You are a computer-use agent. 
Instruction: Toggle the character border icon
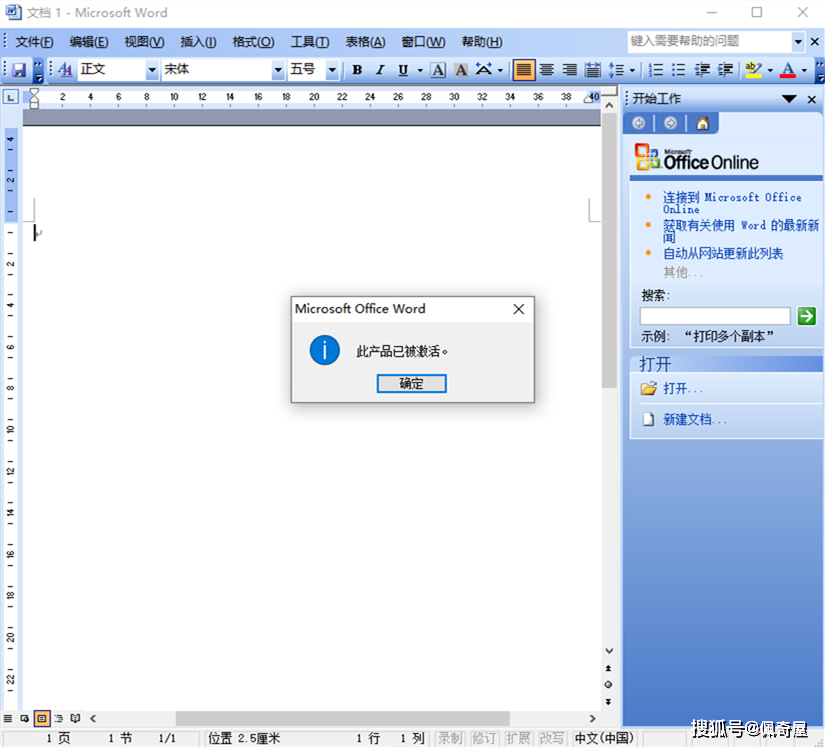pos(440,71)
